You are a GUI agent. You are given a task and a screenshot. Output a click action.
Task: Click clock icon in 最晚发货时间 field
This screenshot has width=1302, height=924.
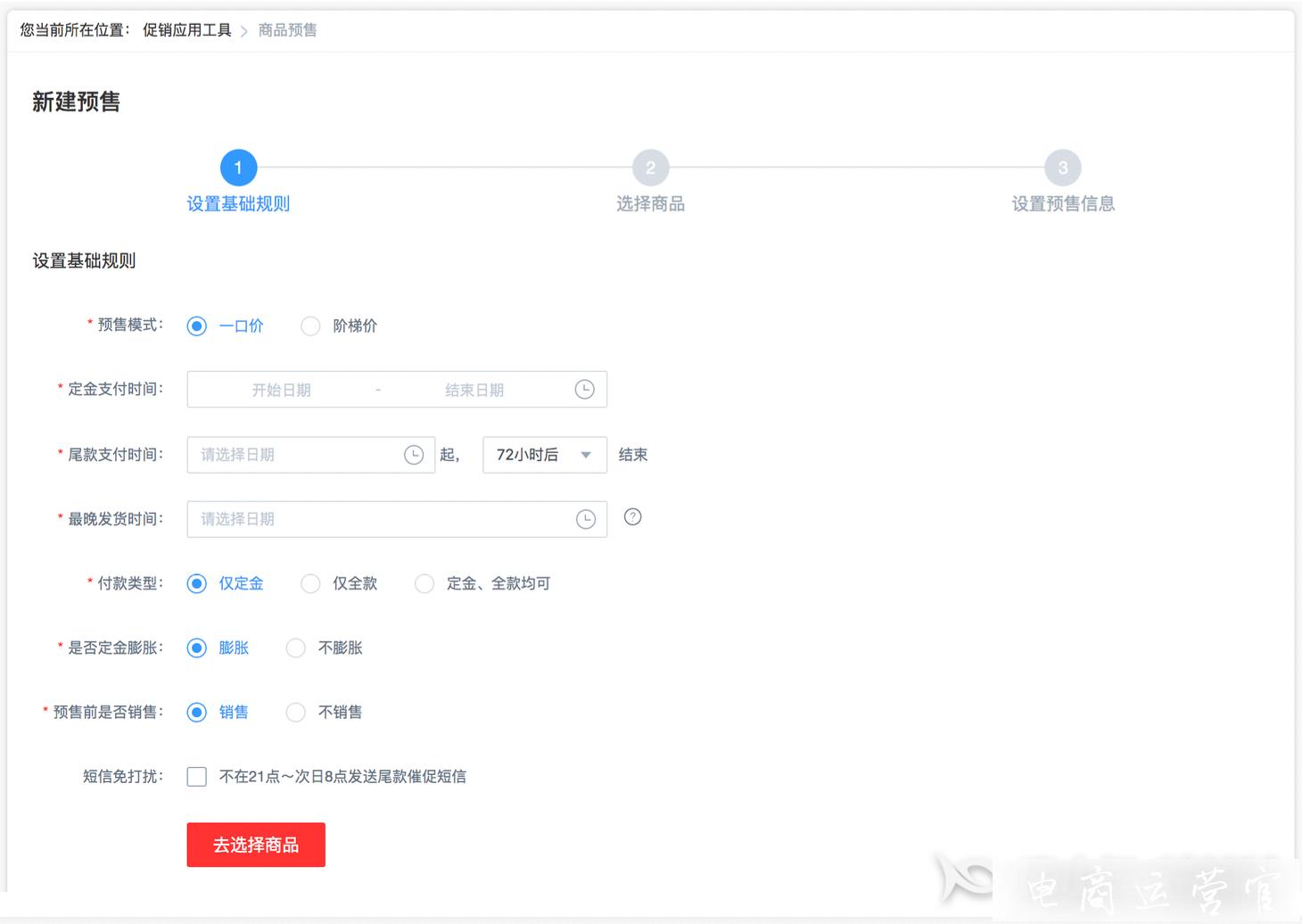(x=585, y=519)
